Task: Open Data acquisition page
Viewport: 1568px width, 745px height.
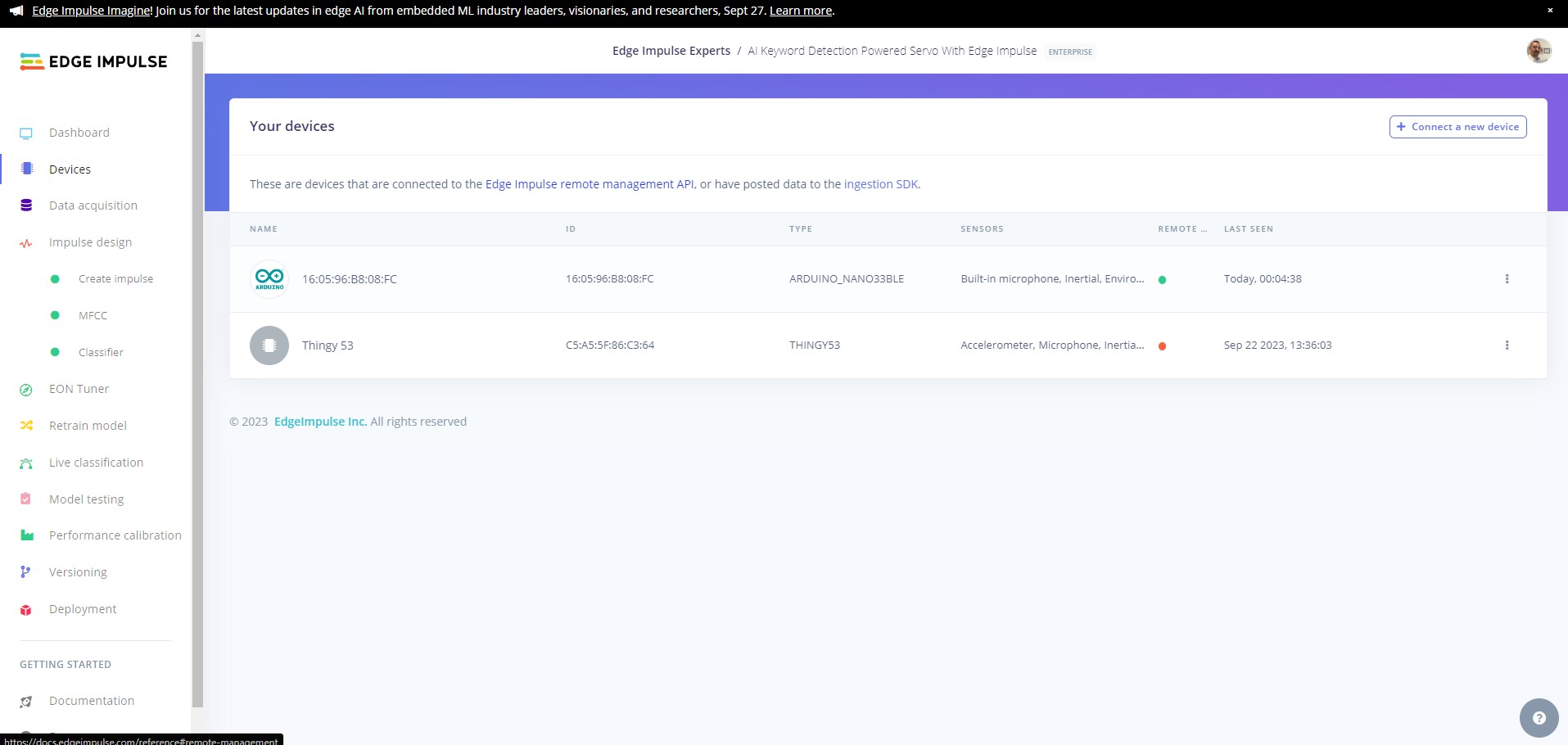Action: tap(93, 205)
